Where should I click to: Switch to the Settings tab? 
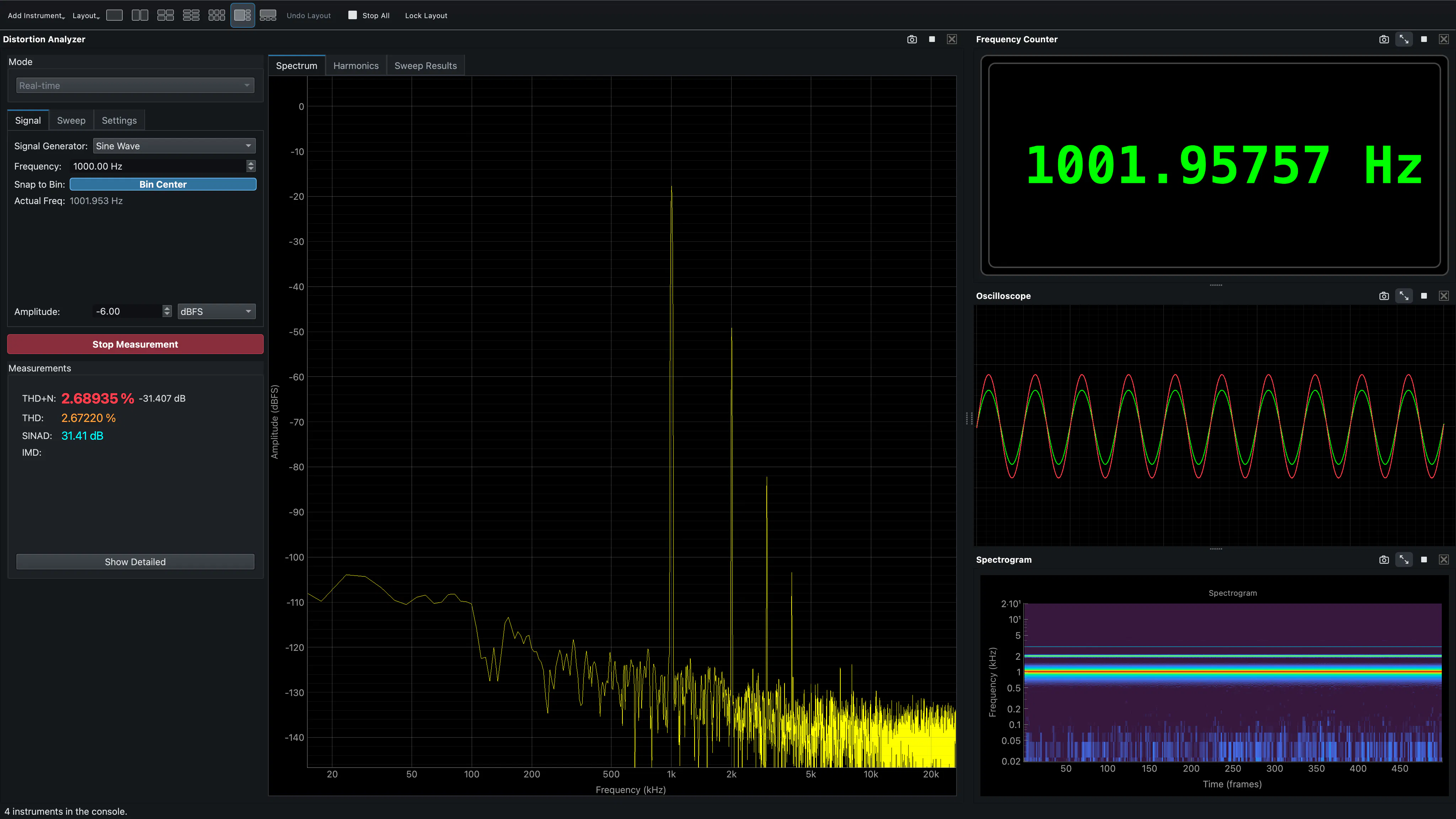pos(119,121)
